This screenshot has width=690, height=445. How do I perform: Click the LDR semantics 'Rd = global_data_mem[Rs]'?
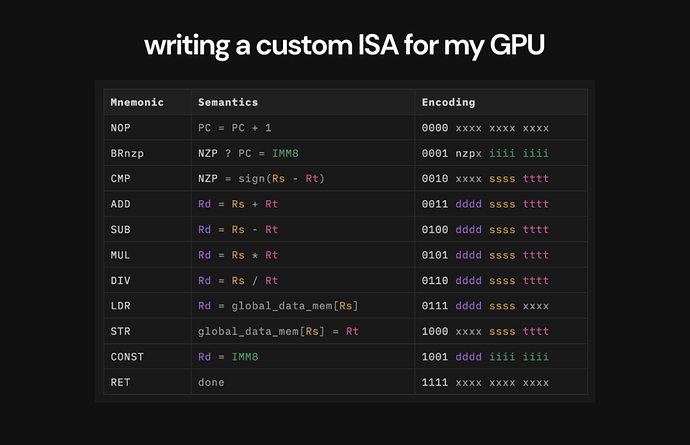click(278, 305)
